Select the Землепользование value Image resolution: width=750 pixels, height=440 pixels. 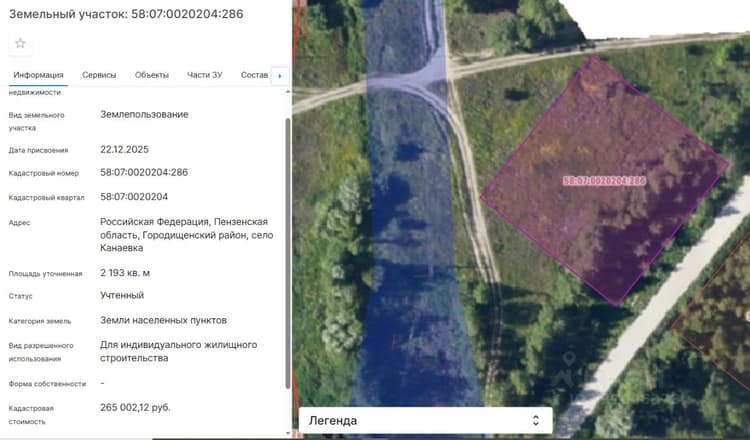point(144,114)
